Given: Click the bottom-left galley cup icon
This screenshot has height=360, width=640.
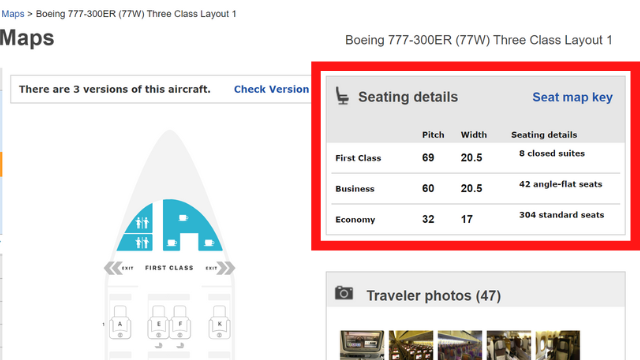Looking at the screenshot, I should 172,243.
